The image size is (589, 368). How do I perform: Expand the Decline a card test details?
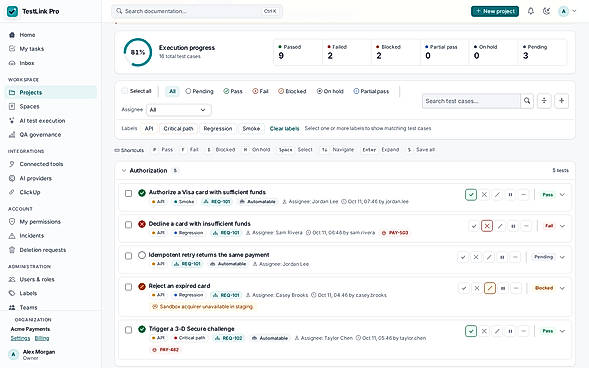click(x=562, y=226)
